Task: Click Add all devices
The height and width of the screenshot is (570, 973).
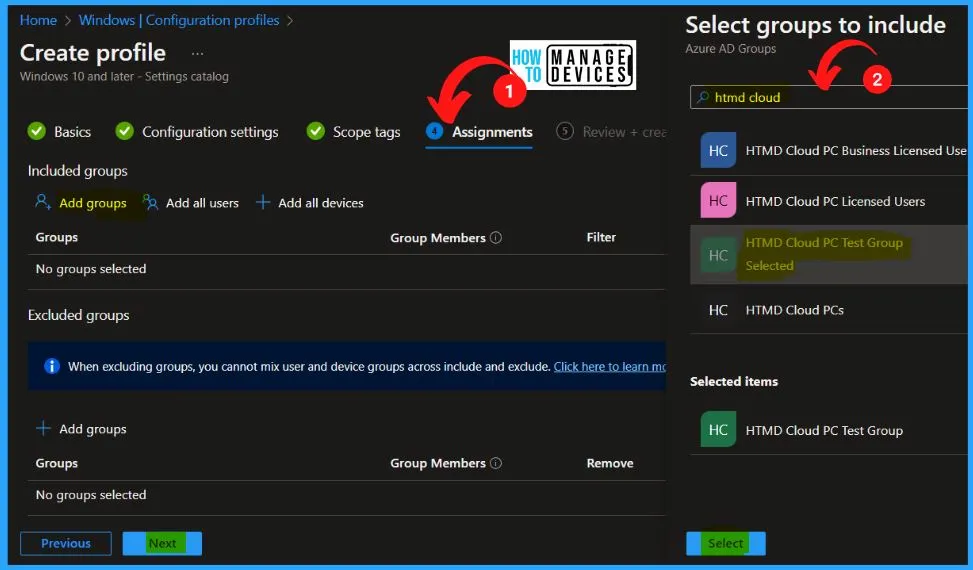Action: click(x=321, y=203)
